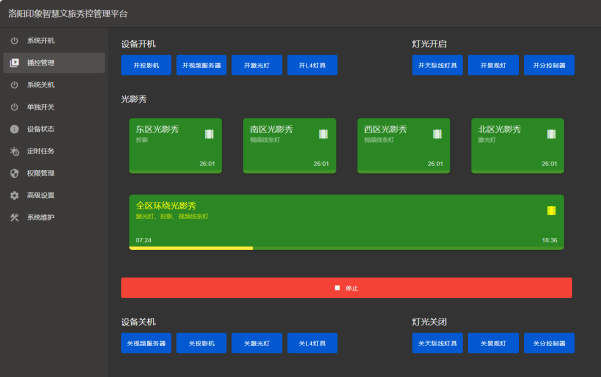Click the 开天际线灯具 button

click(437, 65)
